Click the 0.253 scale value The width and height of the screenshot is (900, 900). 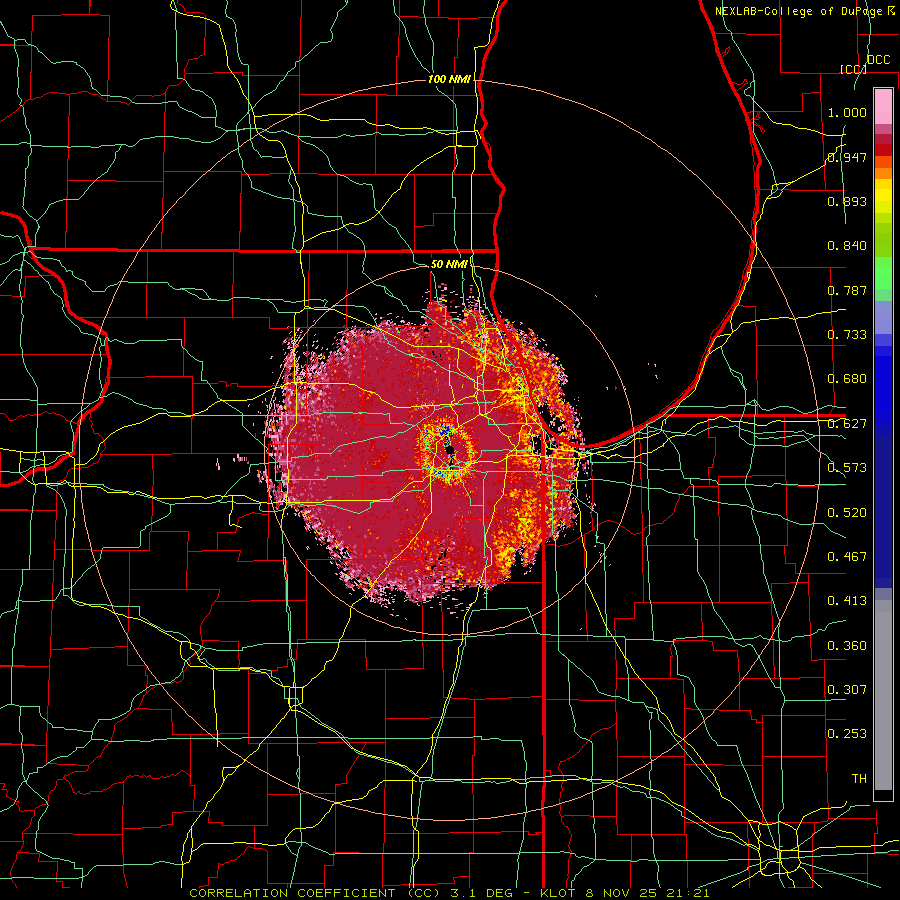(847, 734)
